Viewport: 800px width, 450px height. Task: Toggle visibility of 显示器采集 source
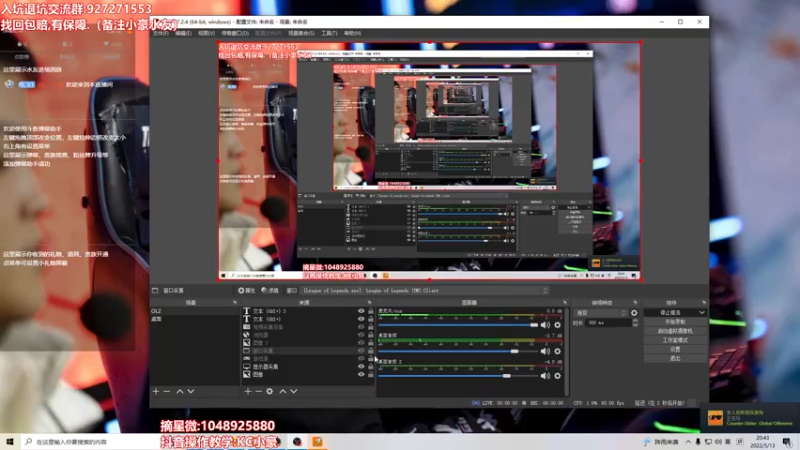(x=361, y=366)
